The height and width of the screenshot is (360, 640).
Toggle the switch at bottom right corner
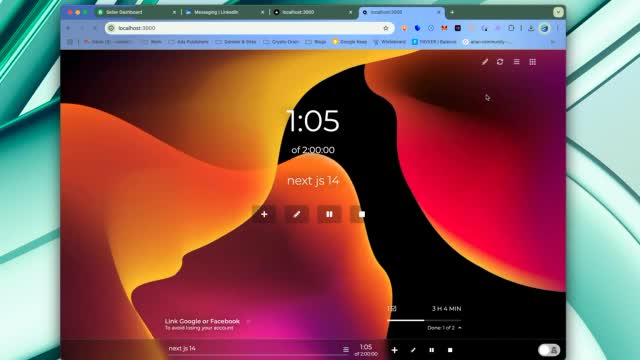[549, 350]
